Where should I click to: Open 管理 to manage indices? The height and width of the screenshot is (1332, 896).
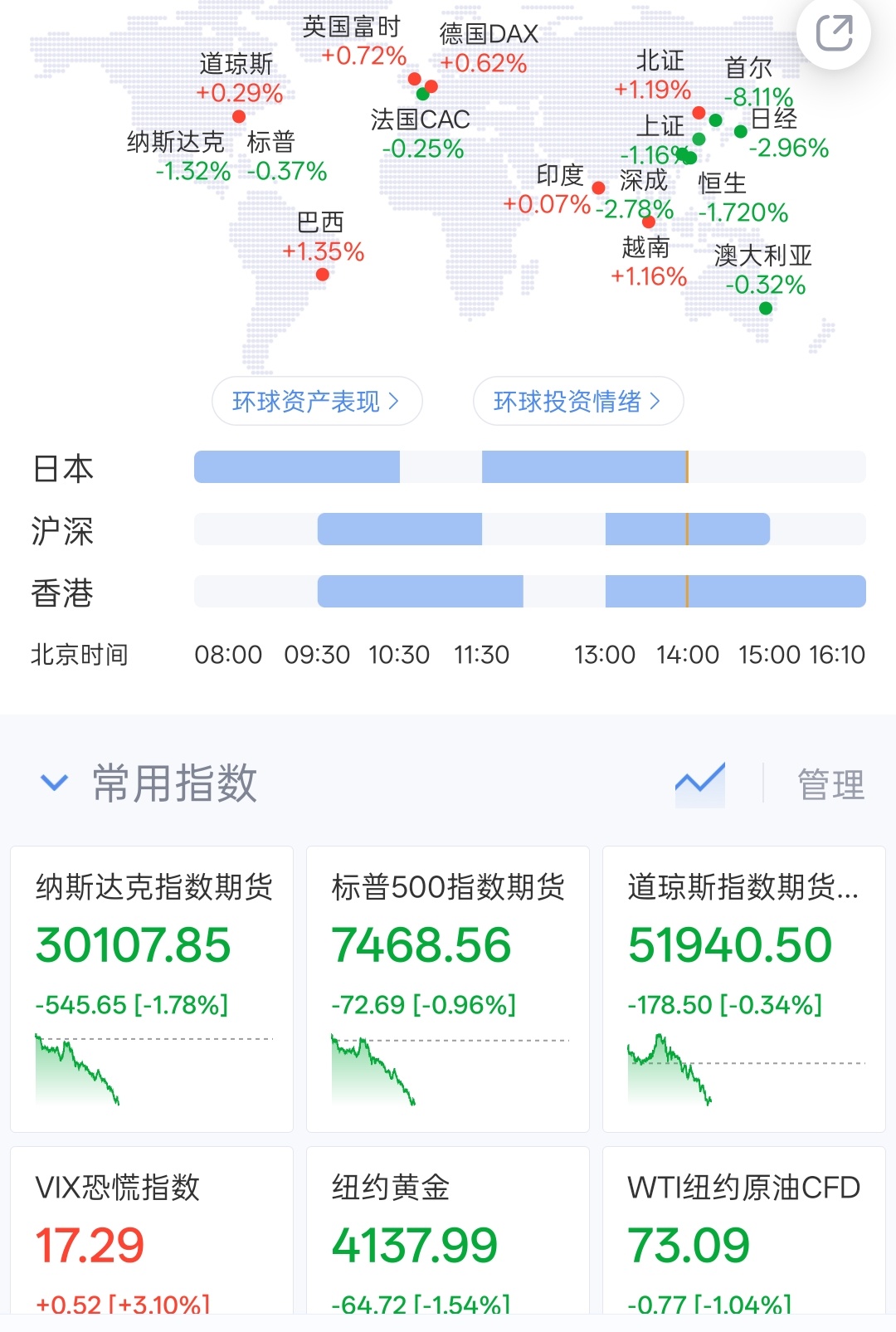tap(830, 784)
